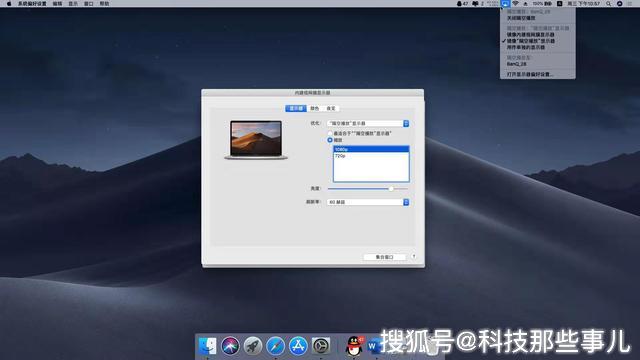Open QQ penguin app in Dock

(x=354, y=346)
